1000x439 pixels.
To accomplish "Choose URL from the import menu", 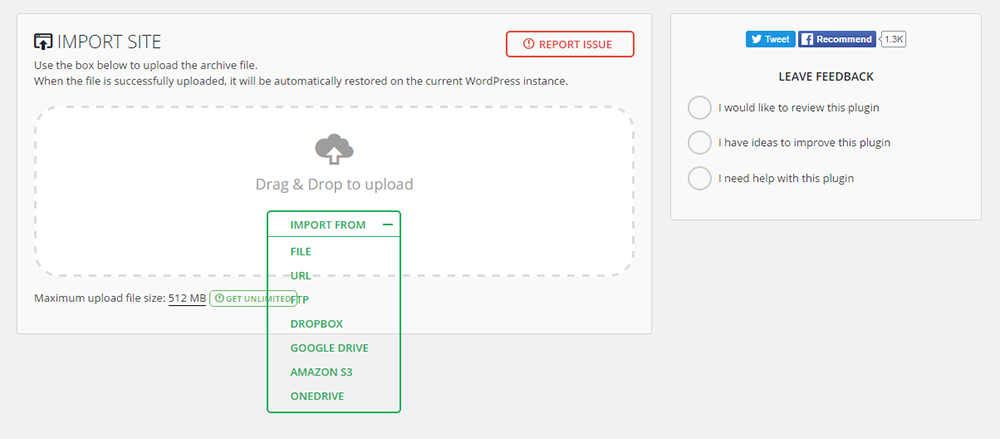I will 300,275.
